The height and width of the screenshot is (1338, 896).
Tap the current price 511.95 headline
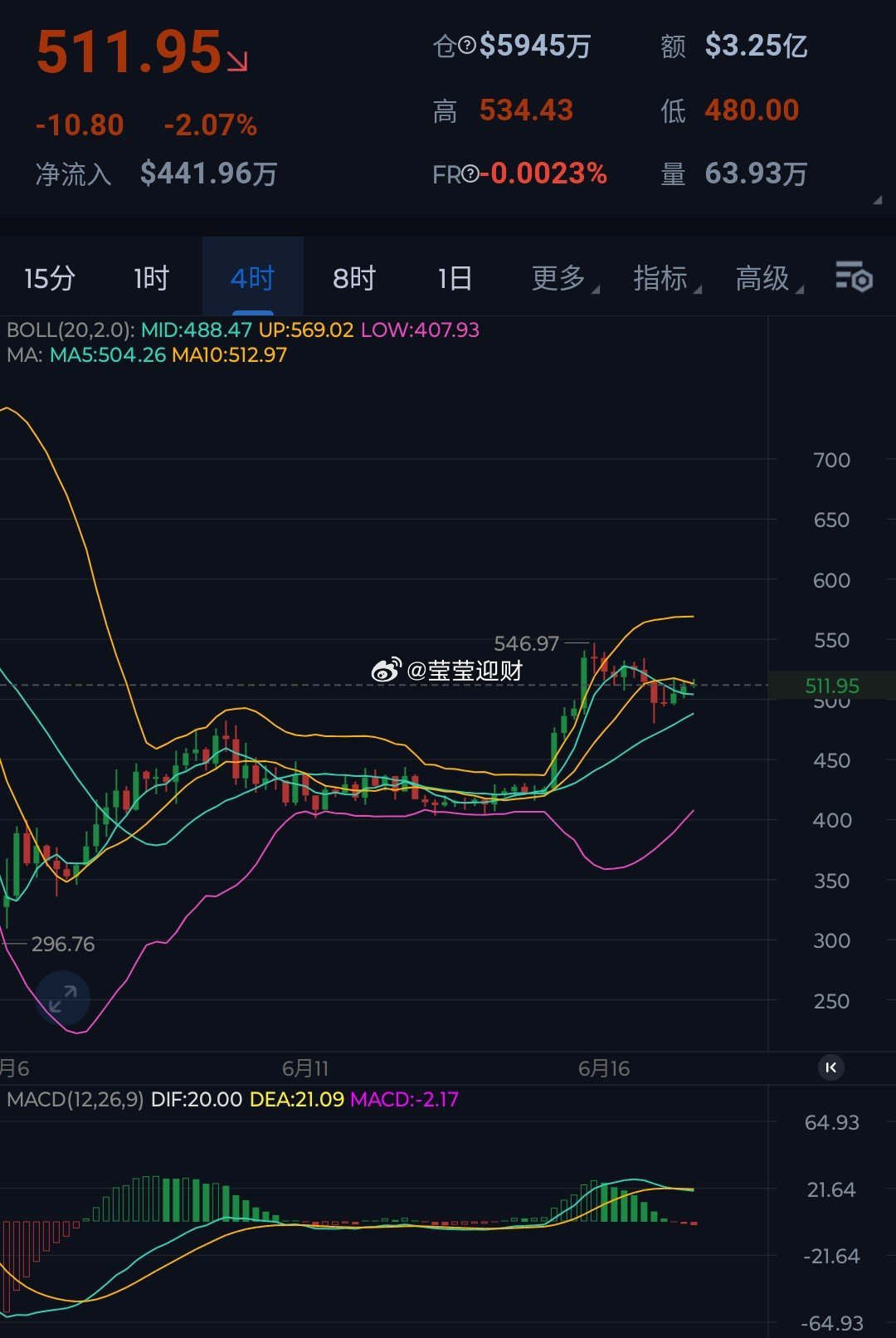(129, 53)
